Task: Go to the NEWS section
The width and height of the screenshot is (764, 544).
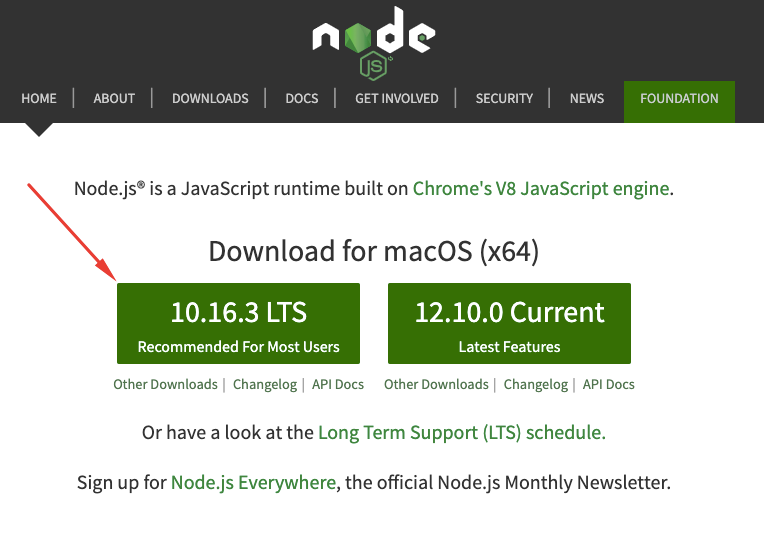Action: pyautogui.click(x=587, y=98)
